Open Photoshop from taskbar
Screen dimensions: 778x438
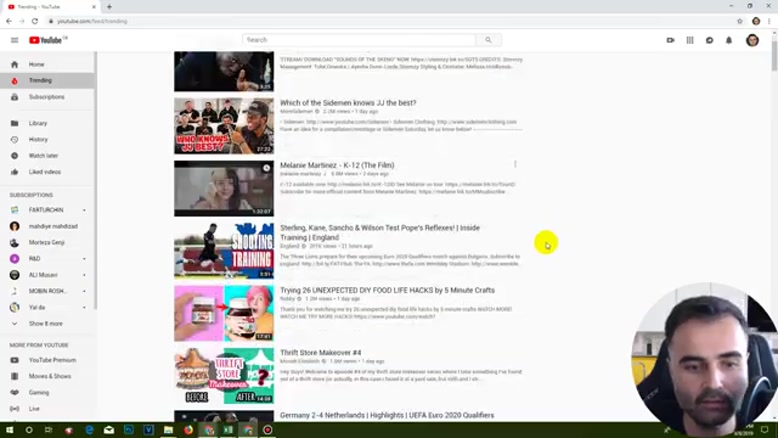pyautogui.click(x=129, y=430)
